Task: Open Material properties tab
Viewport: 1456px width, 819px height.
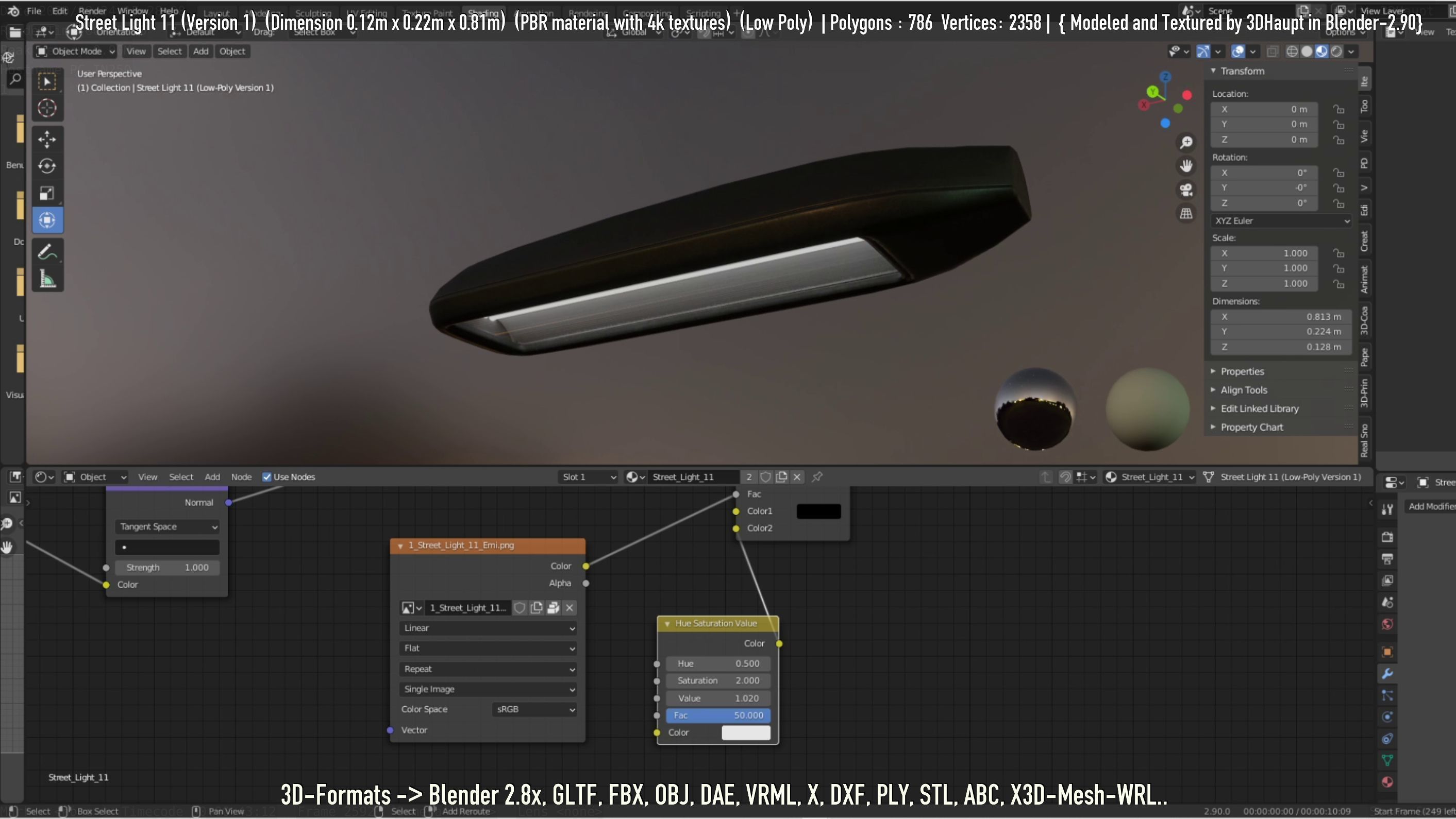Action: [1387, 782]
